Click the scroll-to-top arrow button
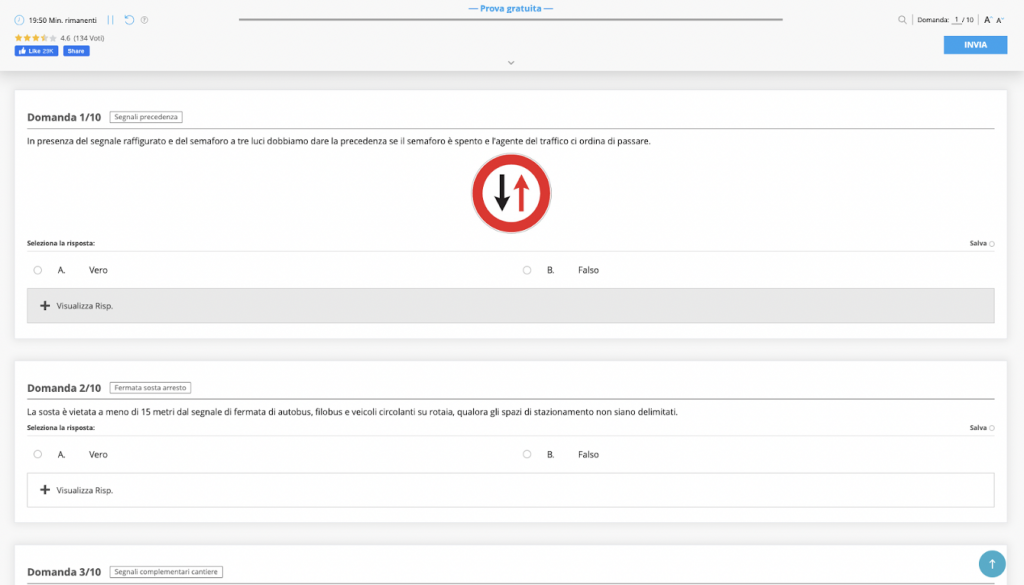Image resolution: width=1024 pixels, height=585 pixels. click(991, 563)
